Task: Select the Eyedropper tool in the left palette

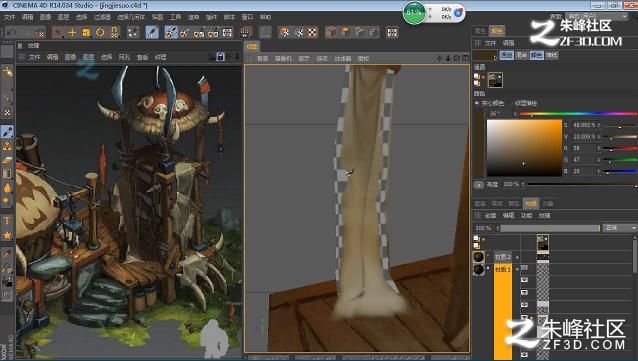Action: pyautogui.click(x=7, y=255)
